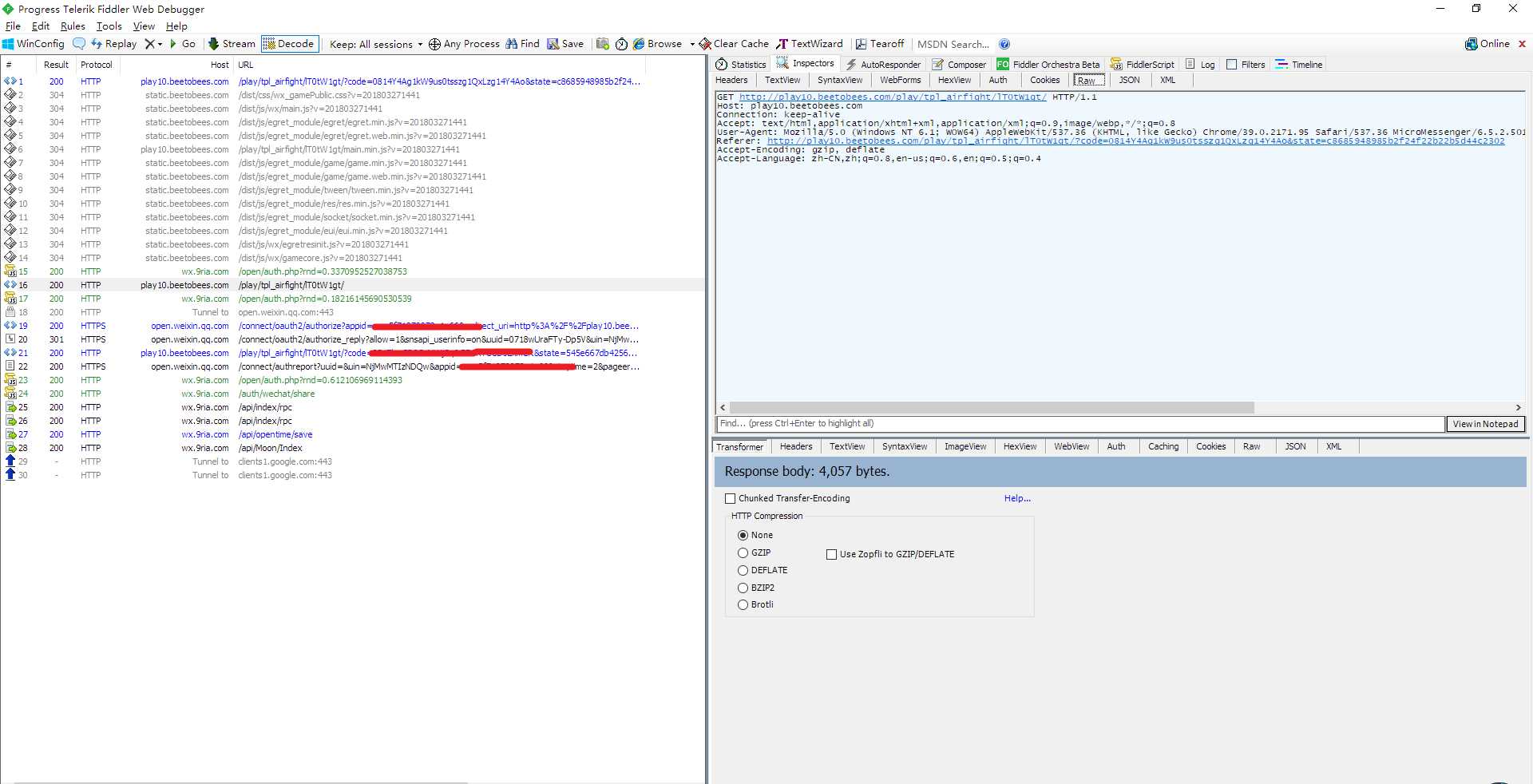Image resolution: width=1533 pixels, height=784 pixels.
Task: Select session 27 /api/opentime/save
Action: click(x=352, y=434)
